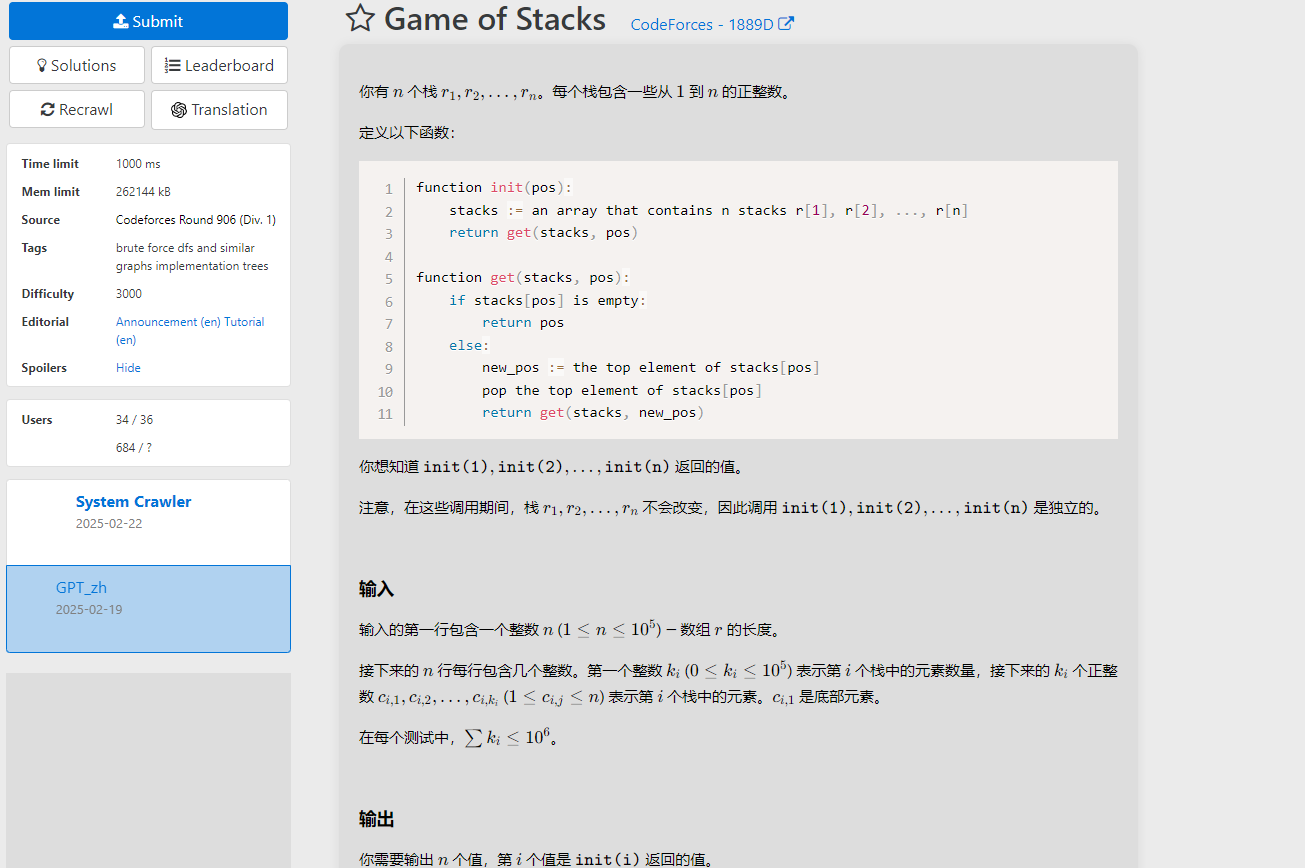Open the Solutions page
1305x868 pixels.
[x=77, y=65]
